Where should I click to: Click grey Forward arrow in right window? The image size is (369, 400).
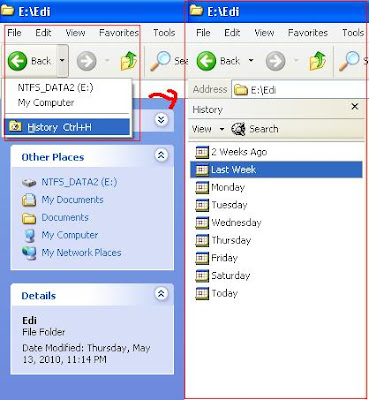275,61
